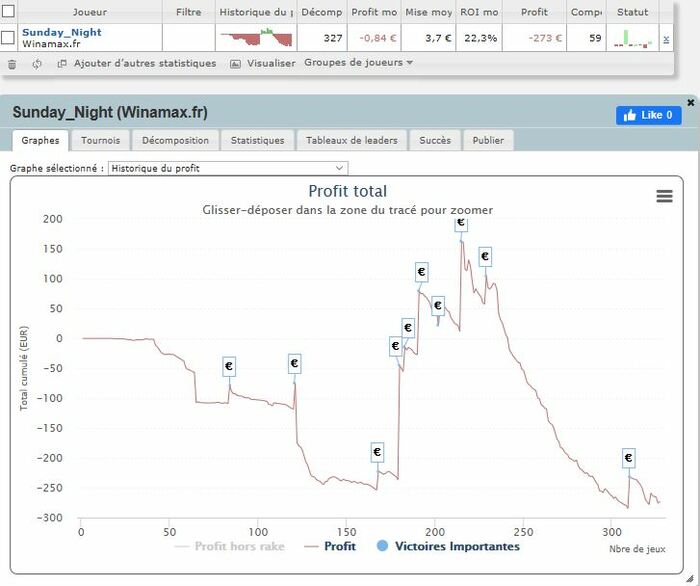Click the euro marker near game 192
The image size is (700, 586).
pos(421,272)
